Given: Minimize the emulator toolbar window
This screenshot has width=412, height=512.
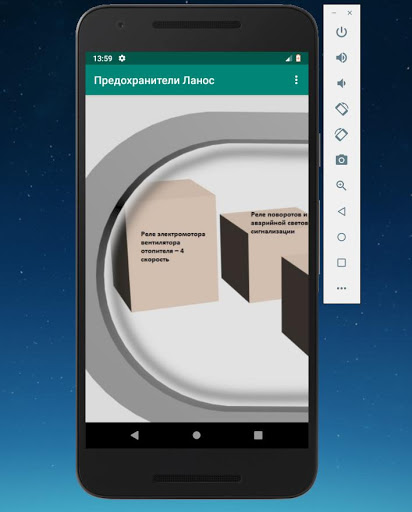Looking at the screenshot, I should point(334,13).
